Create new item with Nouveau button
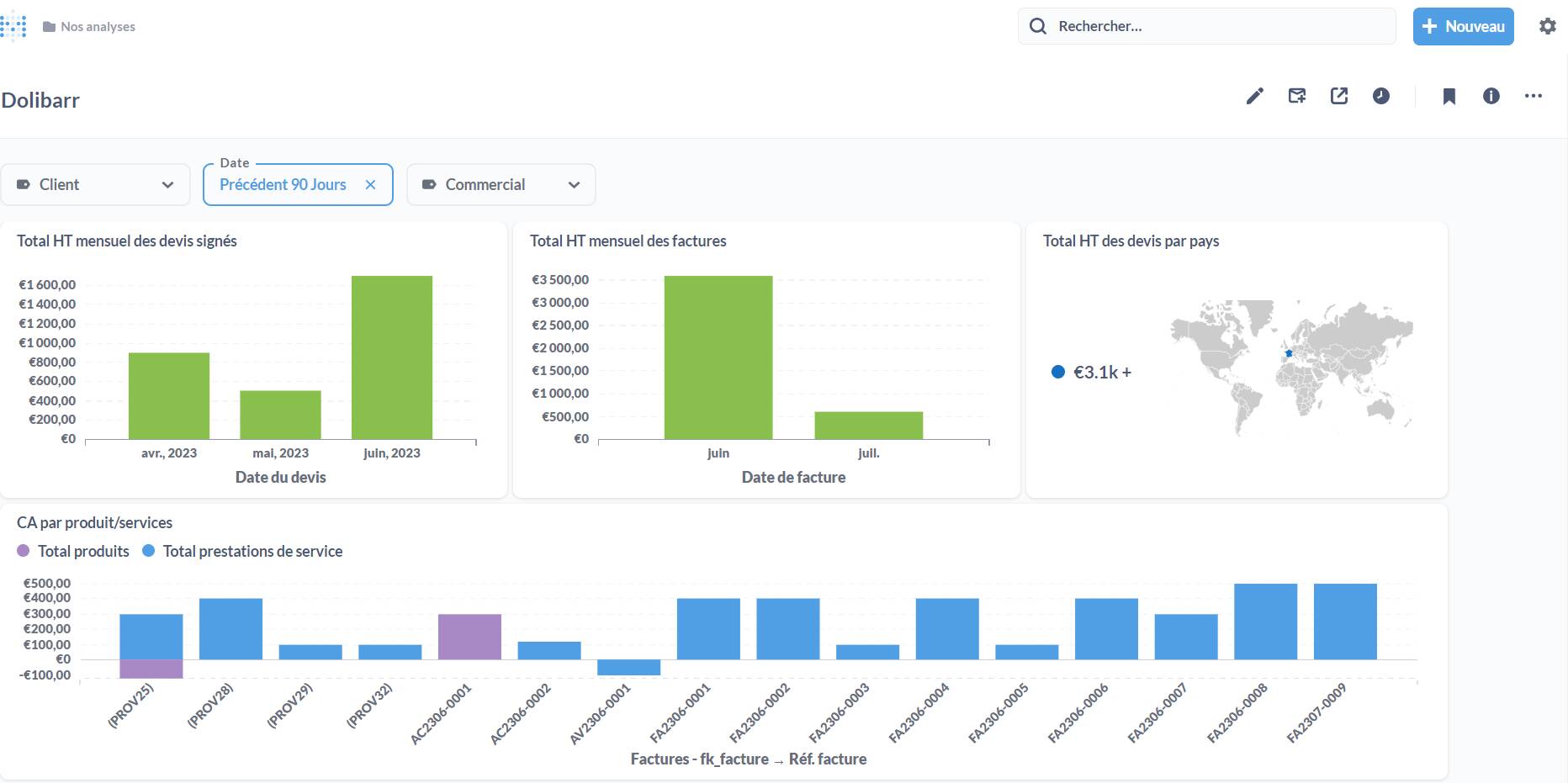 point(1463,26)
